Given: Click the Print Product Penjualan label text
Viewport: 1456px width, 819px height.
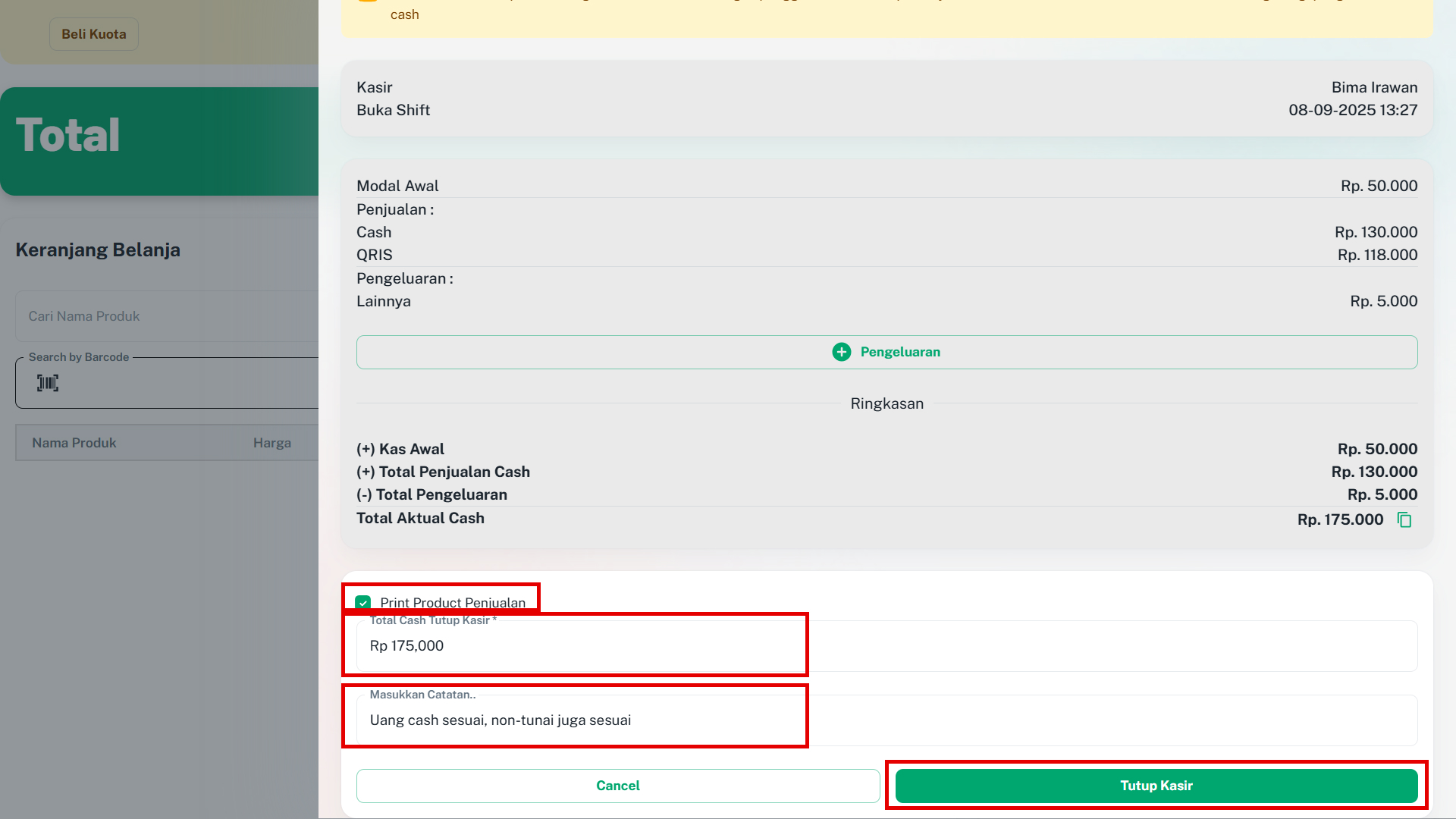Looking at the screenshot, I should click(x=453, y=603).
